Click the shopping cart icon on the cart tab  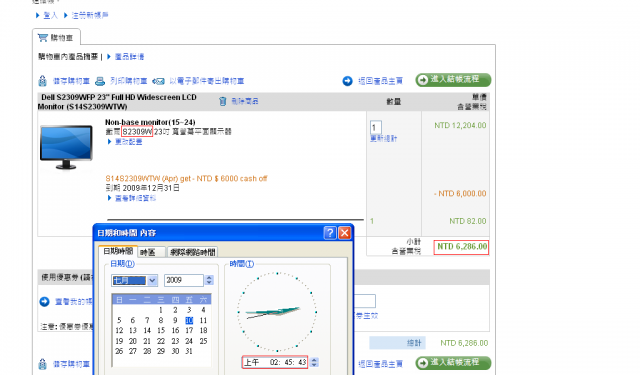click(x=42, y=38)
